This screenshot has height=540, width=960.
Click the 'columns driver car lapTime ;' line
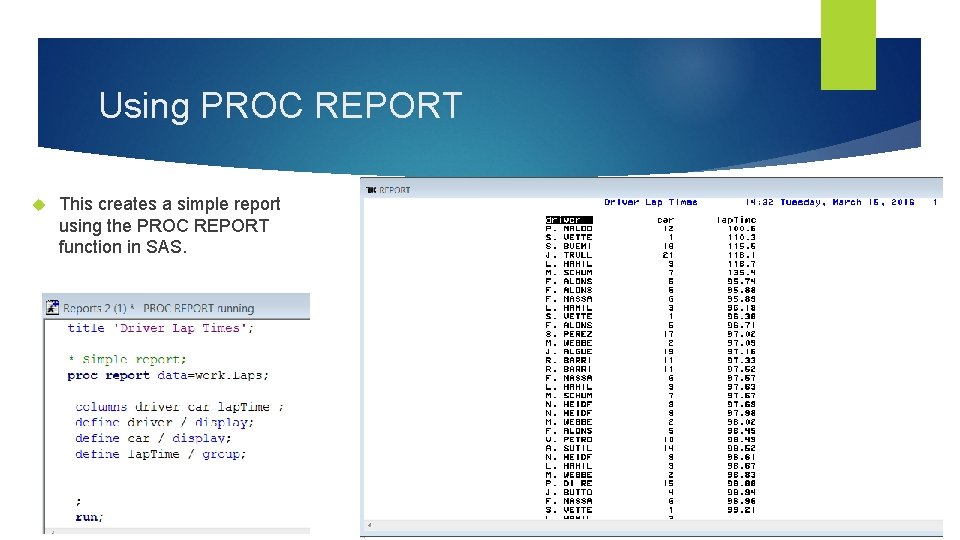[179, 407]
